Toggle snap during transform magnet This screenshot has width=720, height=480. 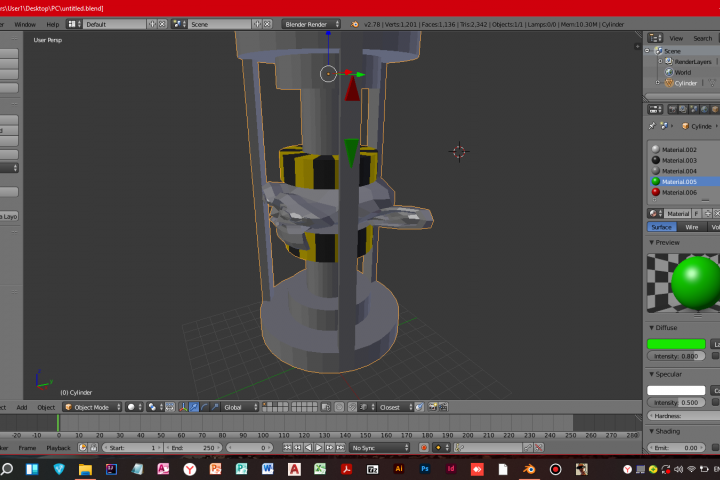pyautogui.click(x=352, y=407)
